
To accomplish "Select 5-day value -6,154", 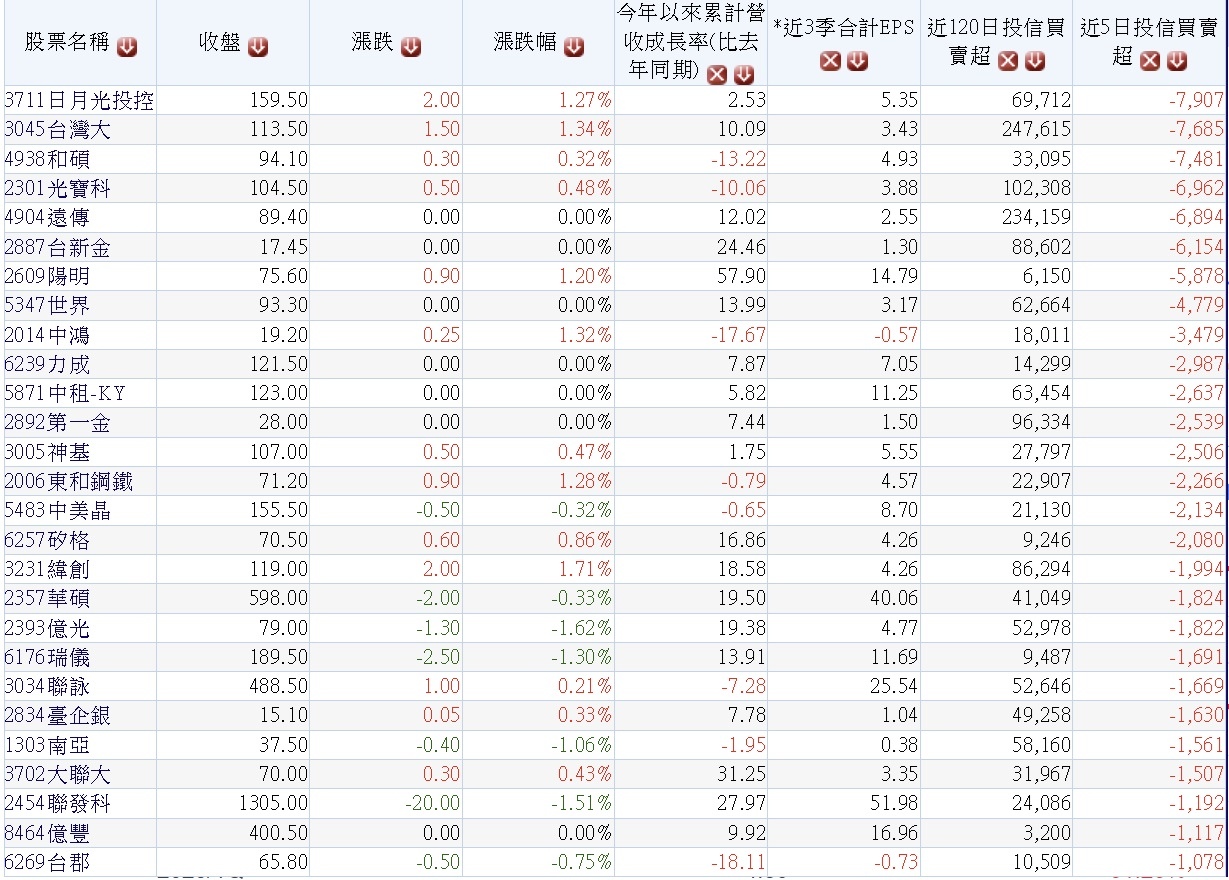I will coord(1196,246).
